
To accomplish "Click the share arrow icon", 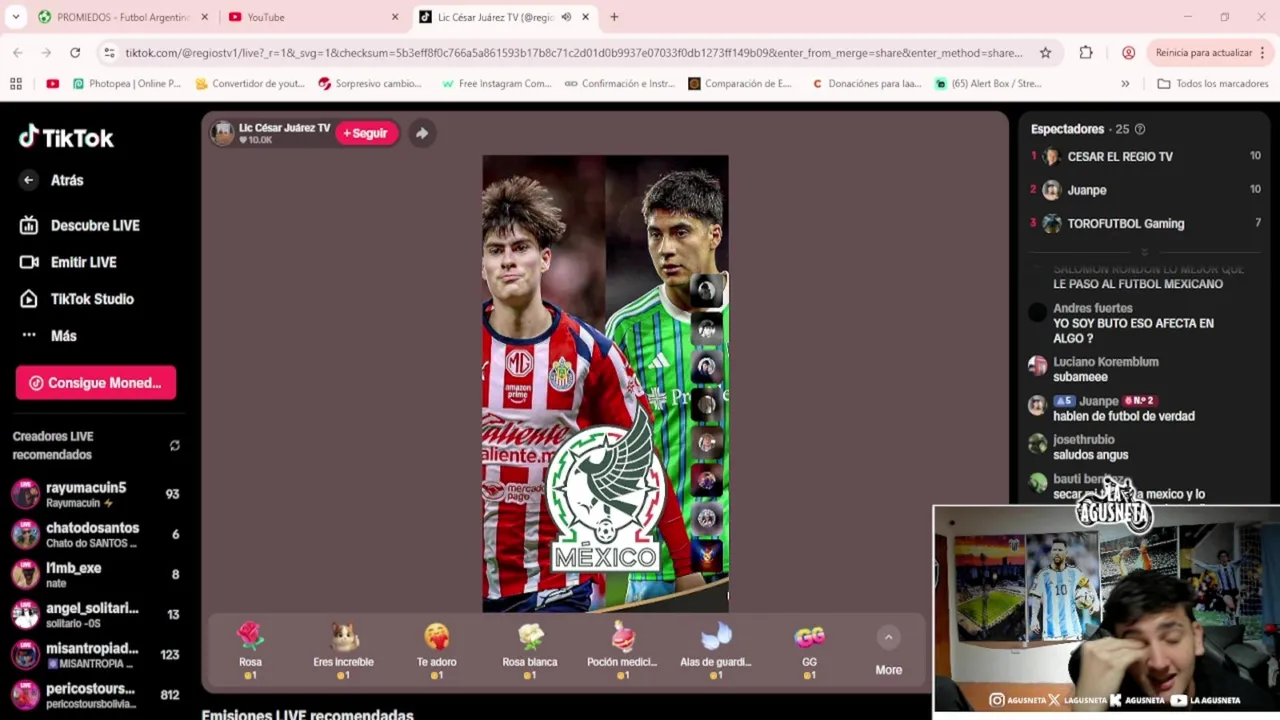I will click(422, 133).
